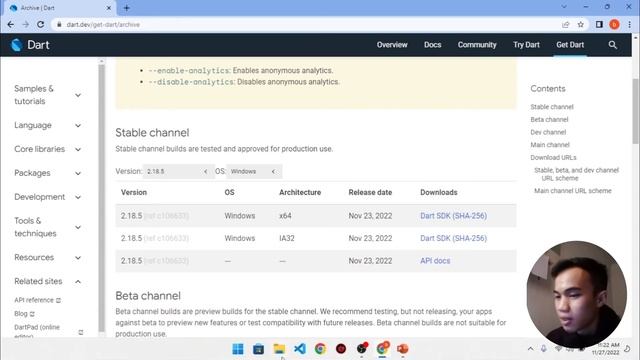Click external link icon beside API reference
This screenshot has width=640, height=360.
click(58, 300)
